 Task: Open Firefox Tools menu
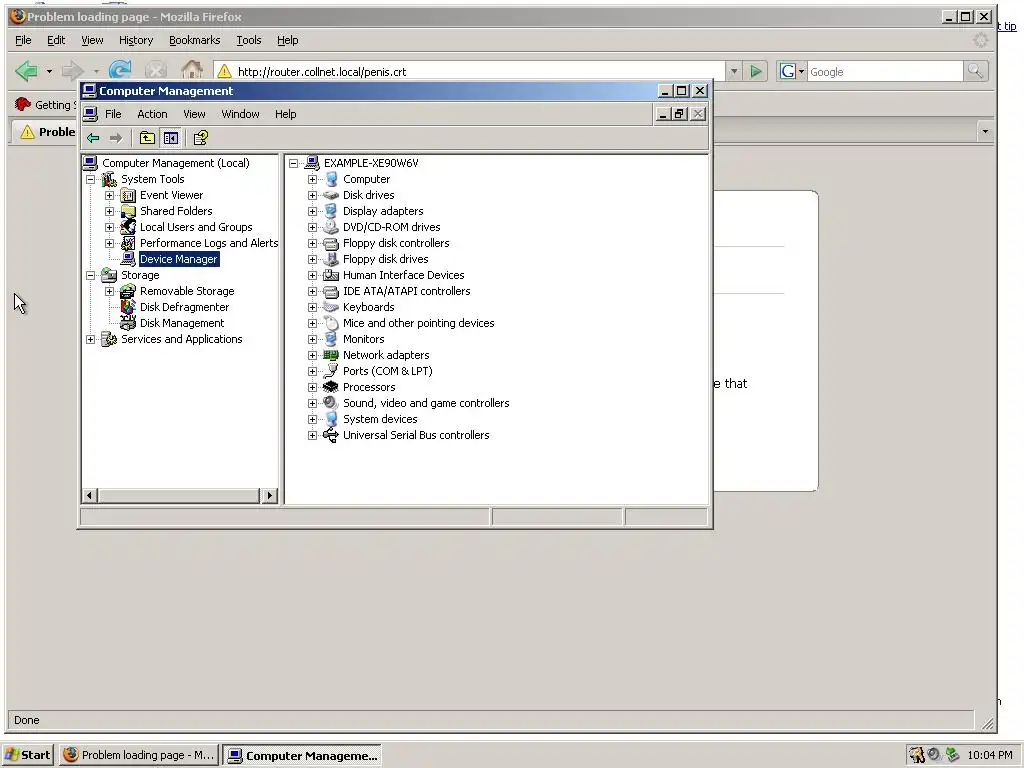pyautogui.click(x=249, y=40)
